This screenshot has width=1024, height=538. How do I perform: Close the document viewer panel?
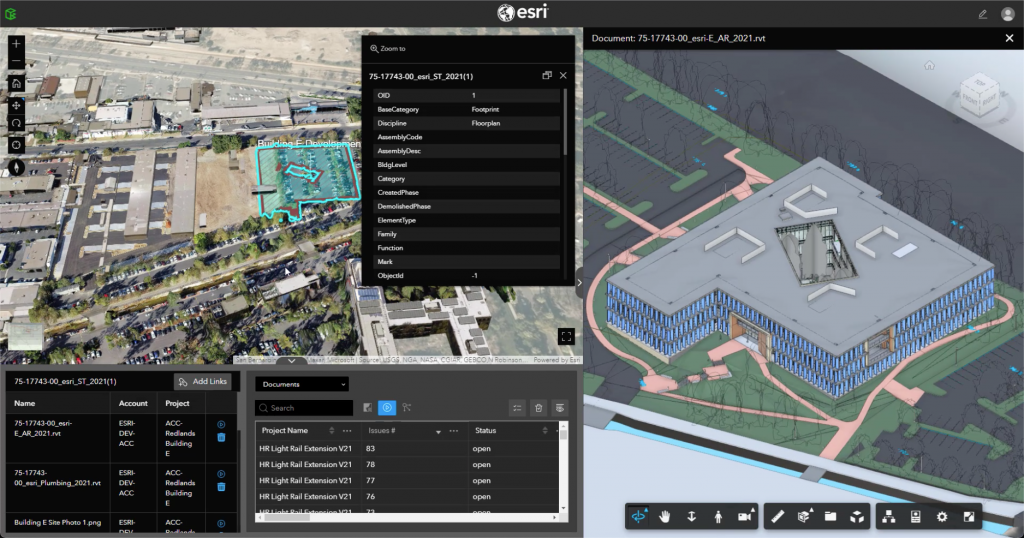[x=1009, y=38]
